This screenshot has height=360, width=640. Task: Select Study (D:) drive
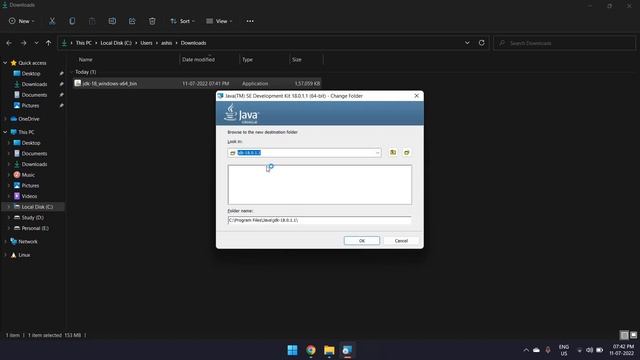coord(32,218)
